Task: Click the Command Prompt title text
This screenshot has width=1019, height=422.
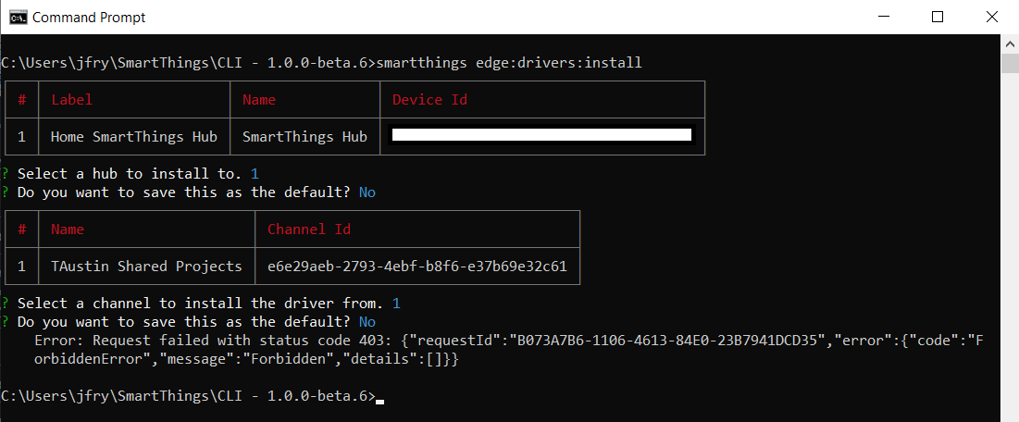Action: [89, 18]
